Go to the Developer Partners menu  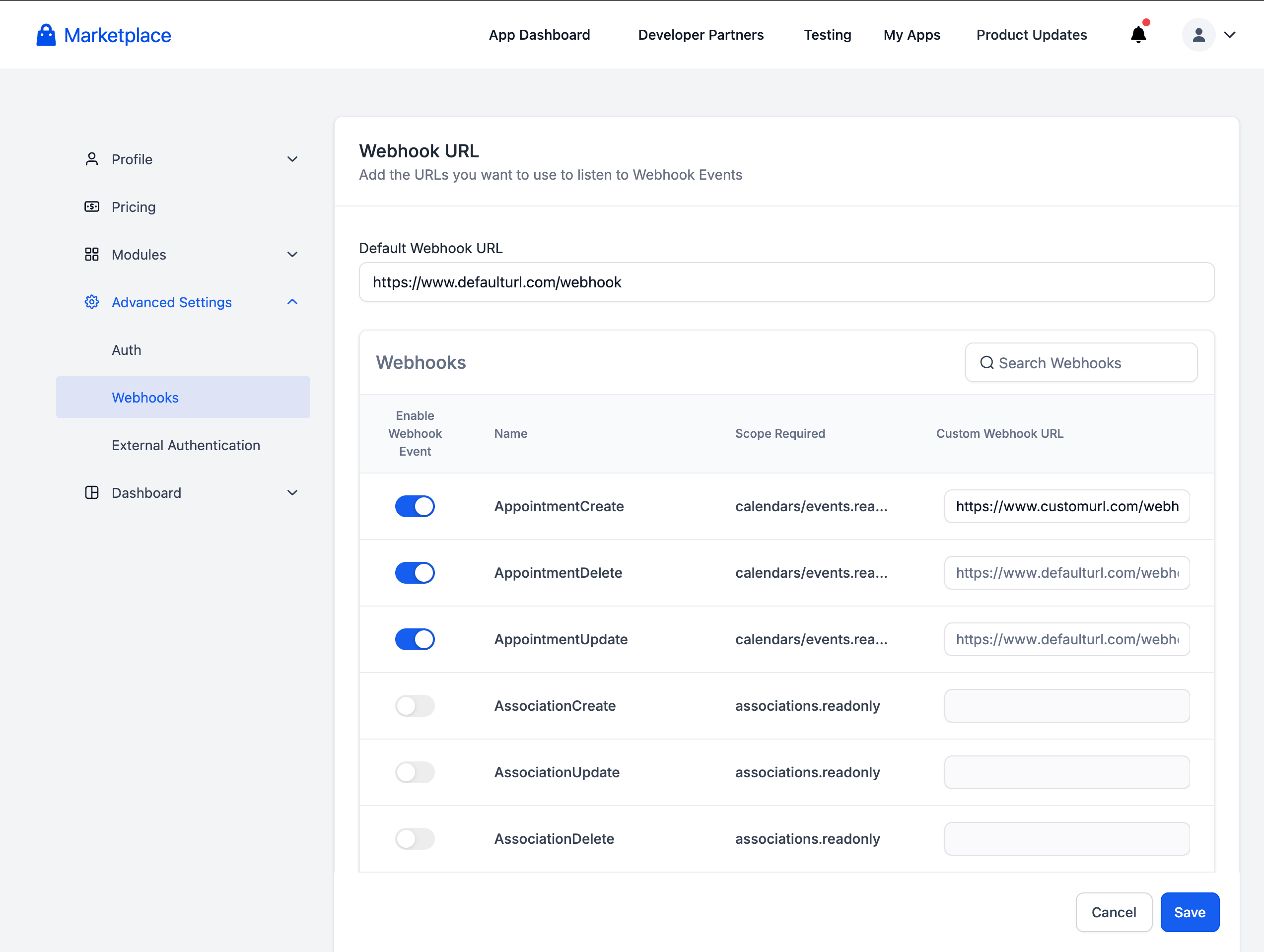tap(701, 35)
